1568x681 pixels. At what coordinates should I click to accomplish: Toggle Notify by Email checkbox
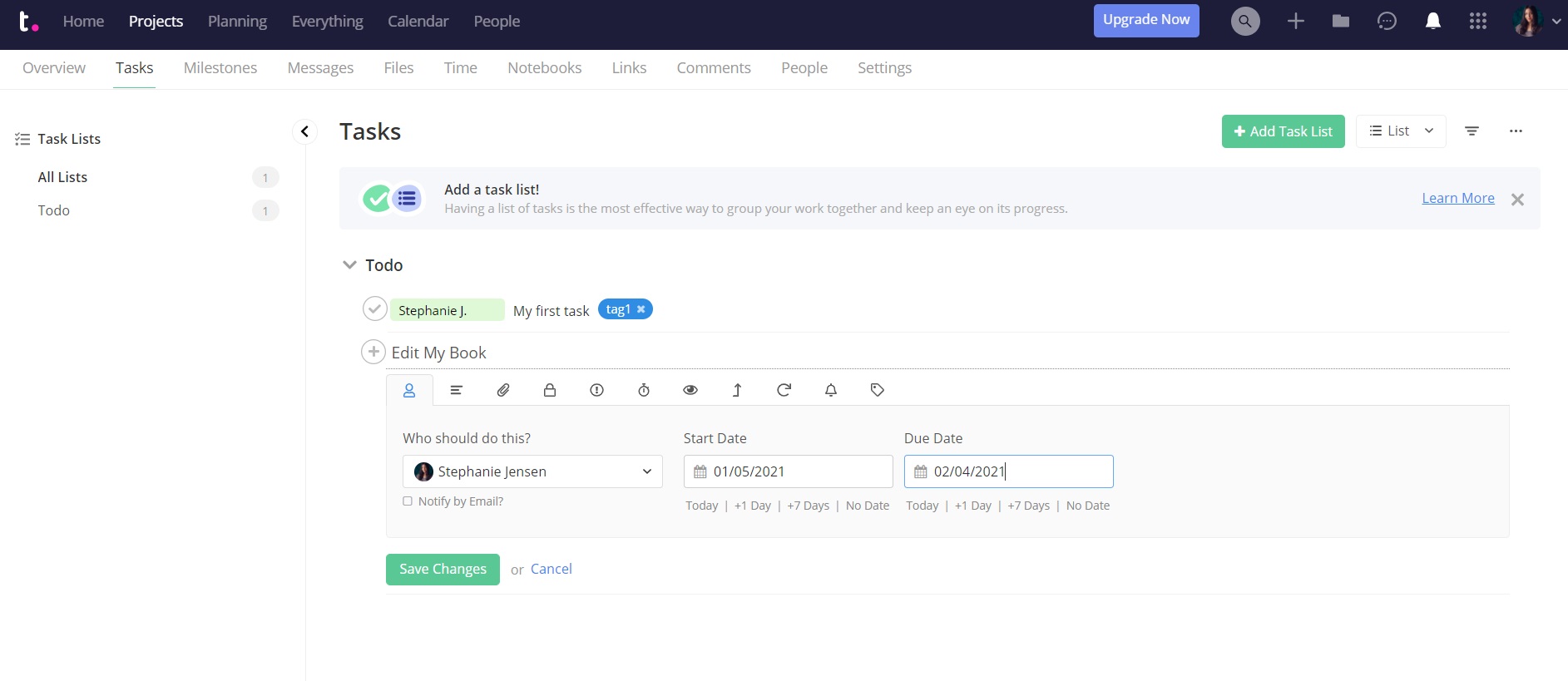[x=408, y=501]
